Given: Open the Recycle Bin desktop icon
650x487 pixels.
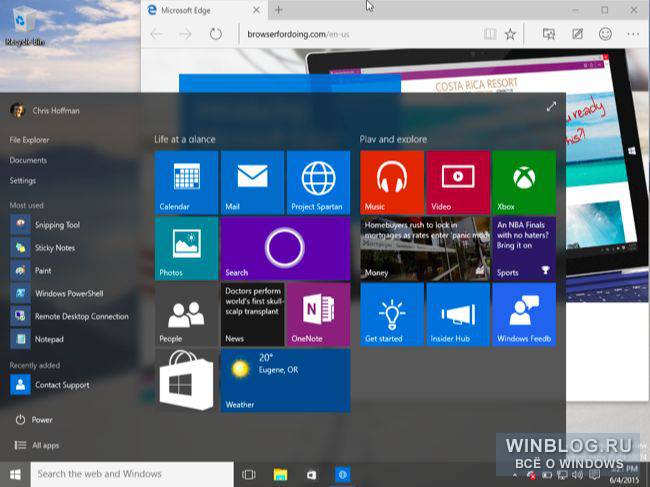Looking at the screenshot, I should tap(25, 26).
